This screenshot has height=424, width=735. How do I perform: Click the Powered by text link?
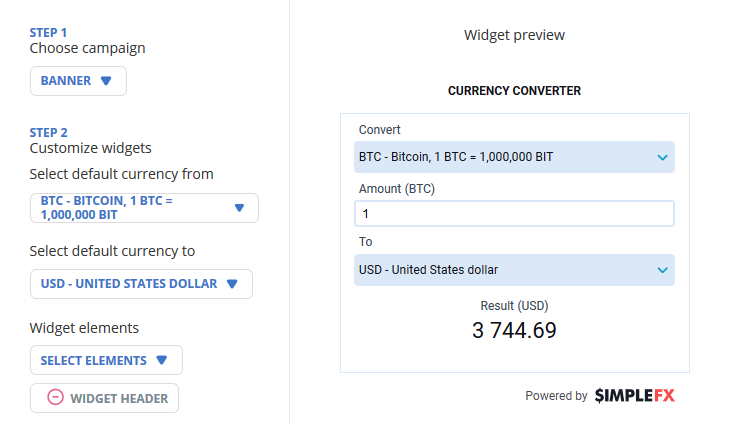click(556, 396)
